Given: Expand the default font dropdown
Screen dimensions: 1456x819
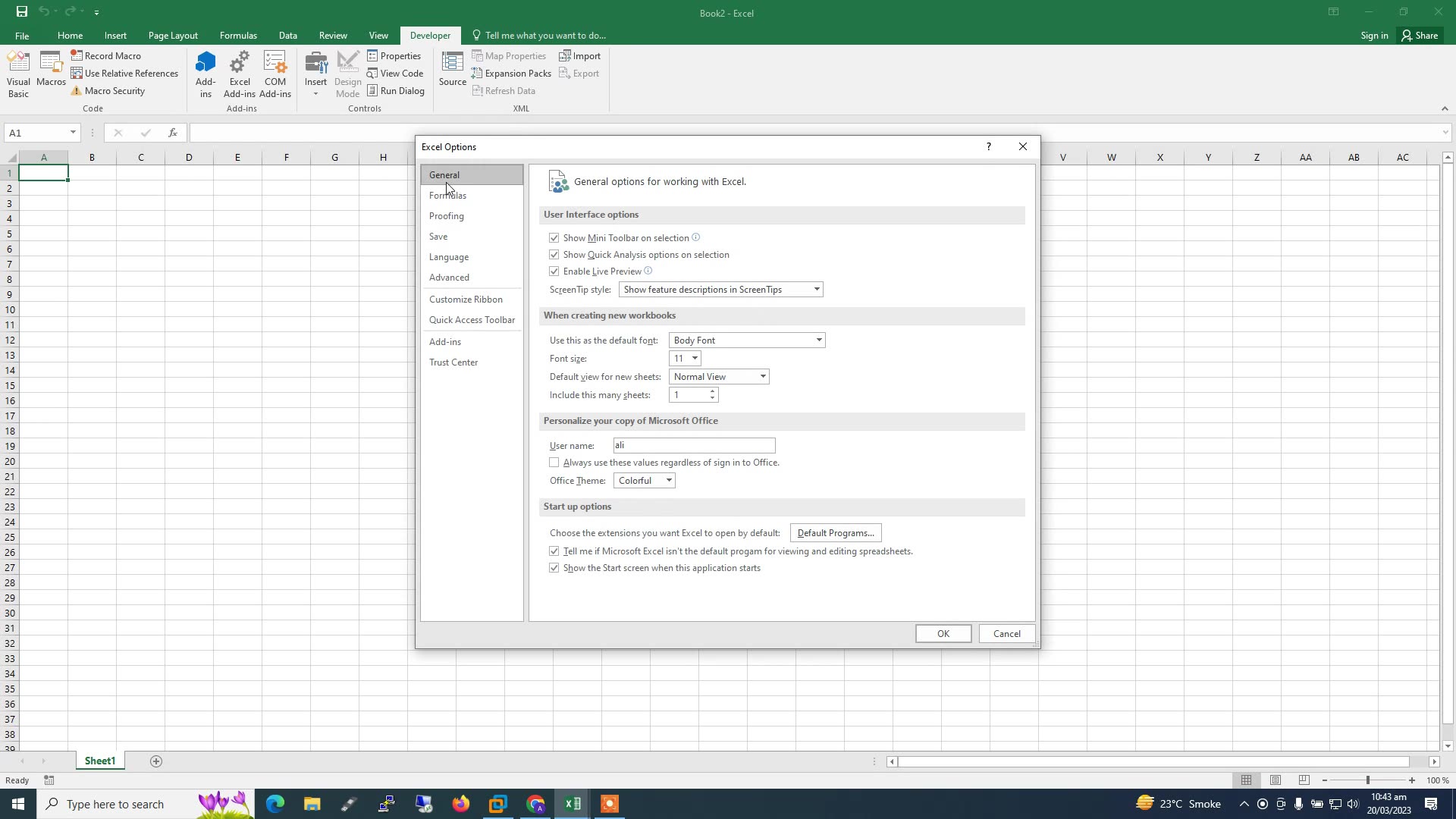Looking at the screenshot, I should [x=817, y=340].
